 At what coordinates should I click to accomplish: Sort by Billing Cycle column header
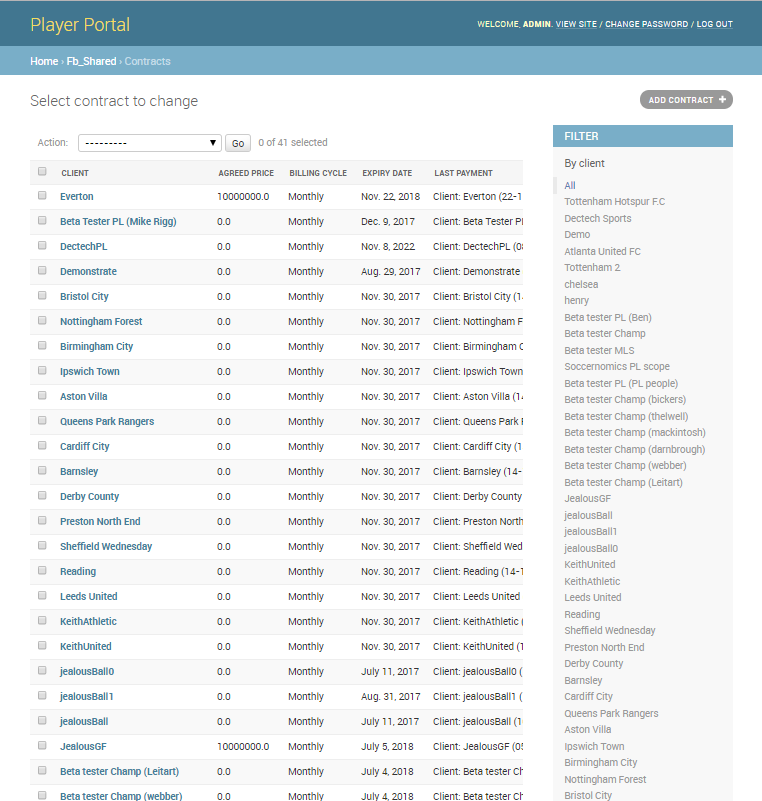pyautogui.click(x=318, y=173)
